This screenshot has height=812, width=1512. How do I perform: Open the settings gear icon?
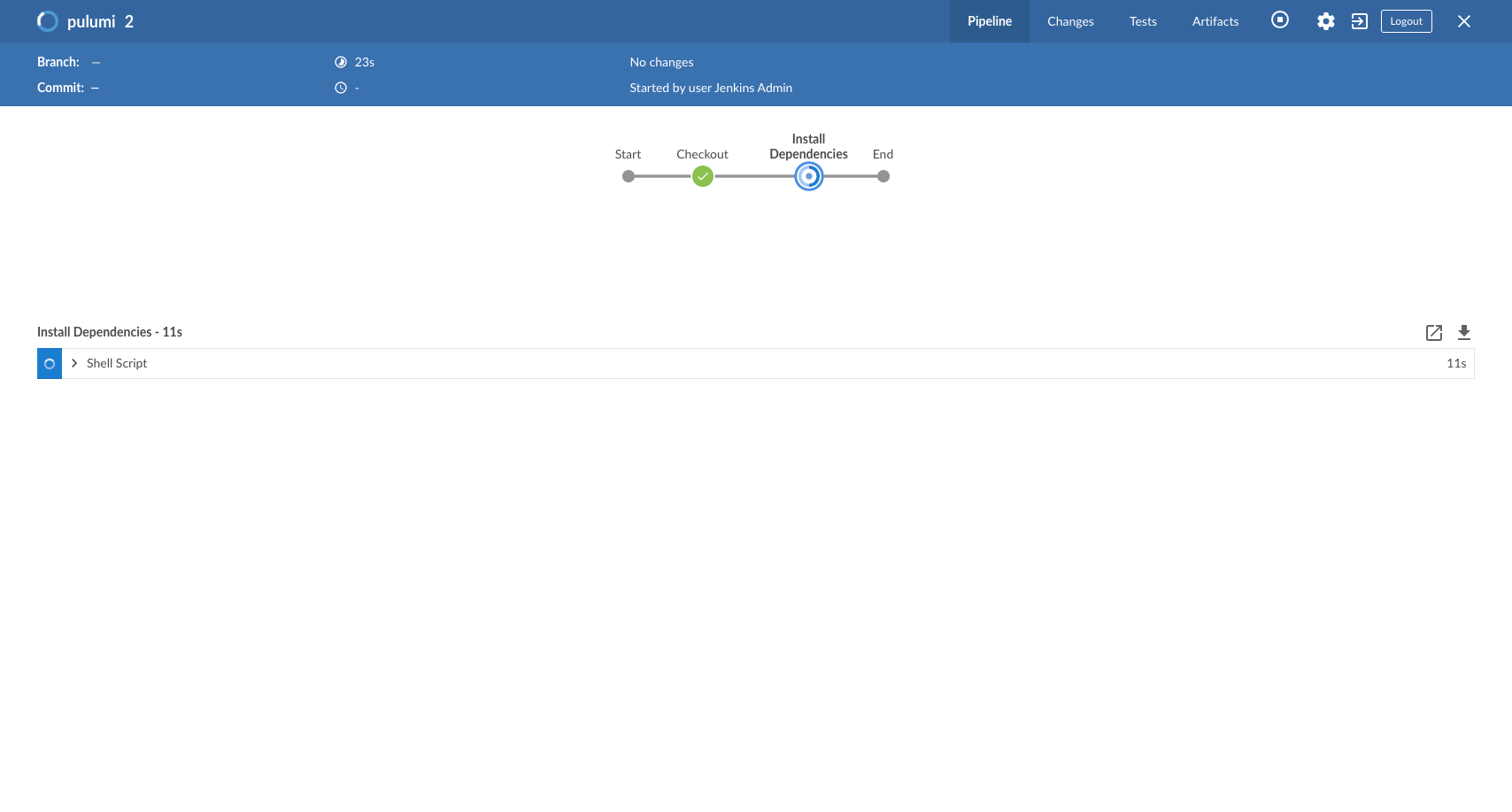pos(1325,21)
